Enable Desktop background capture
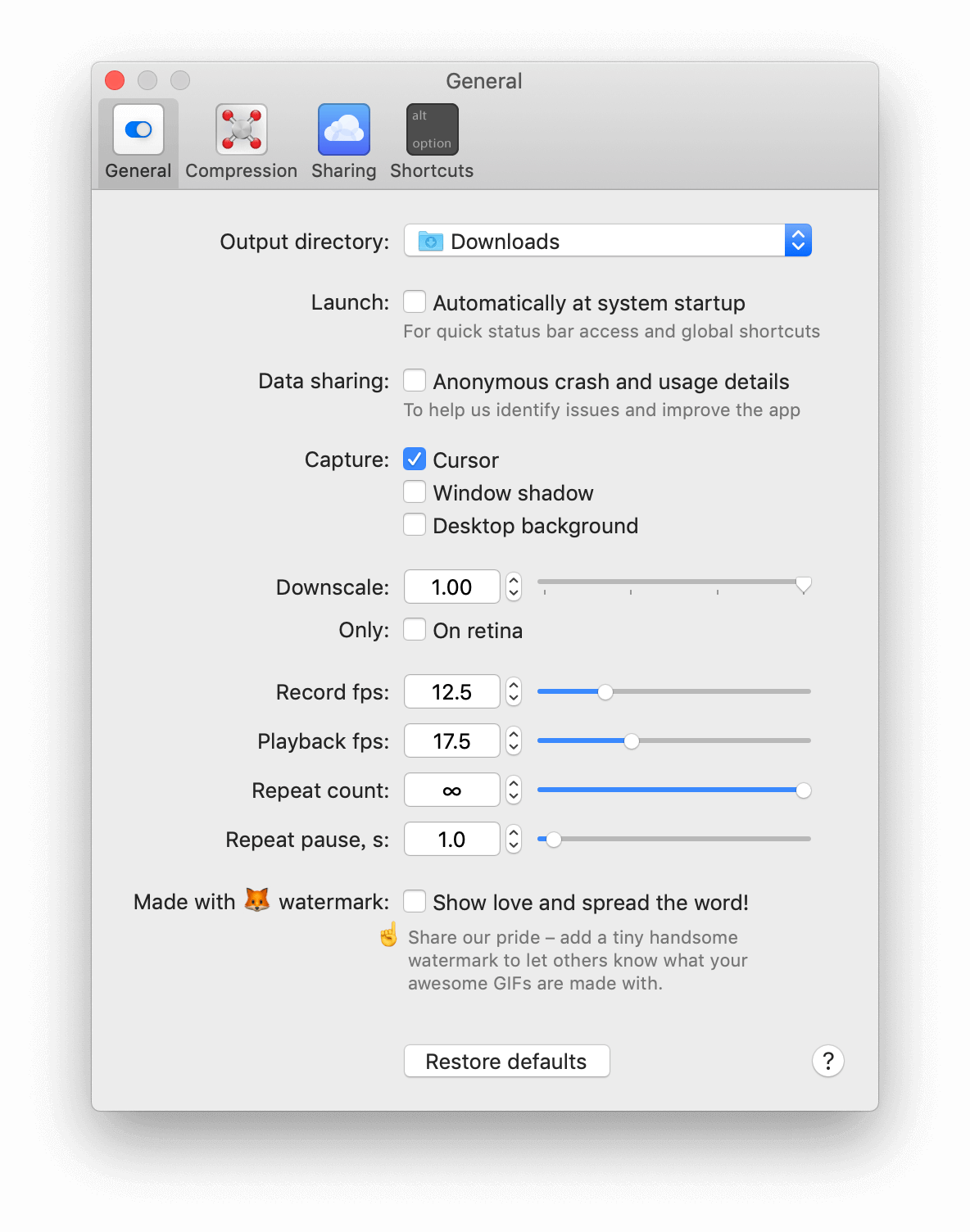The image size is (970, 1232). coord(415,524)
